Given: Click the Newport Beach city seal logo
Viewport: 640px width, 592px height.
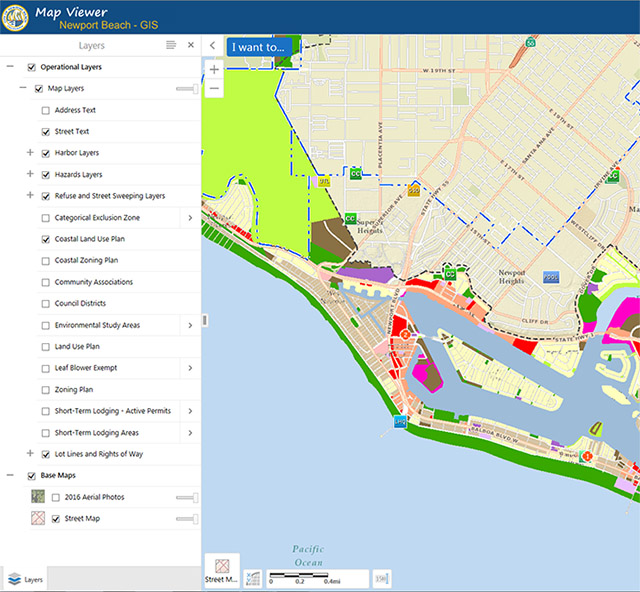Looking at the screenshot, I should [16, 17].
